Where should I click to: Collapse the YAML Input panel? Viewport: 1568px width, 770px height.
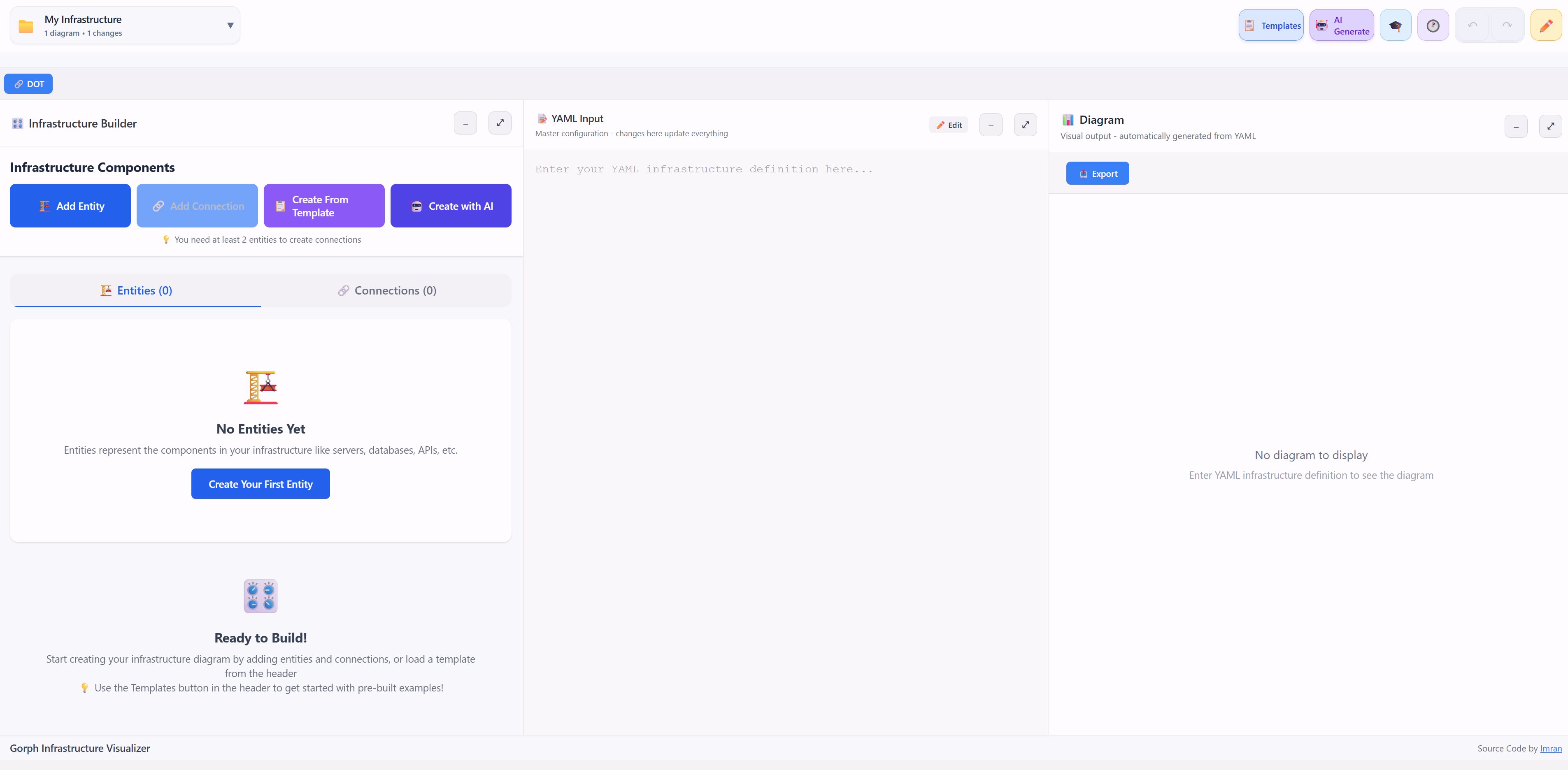tap(990, 125)
